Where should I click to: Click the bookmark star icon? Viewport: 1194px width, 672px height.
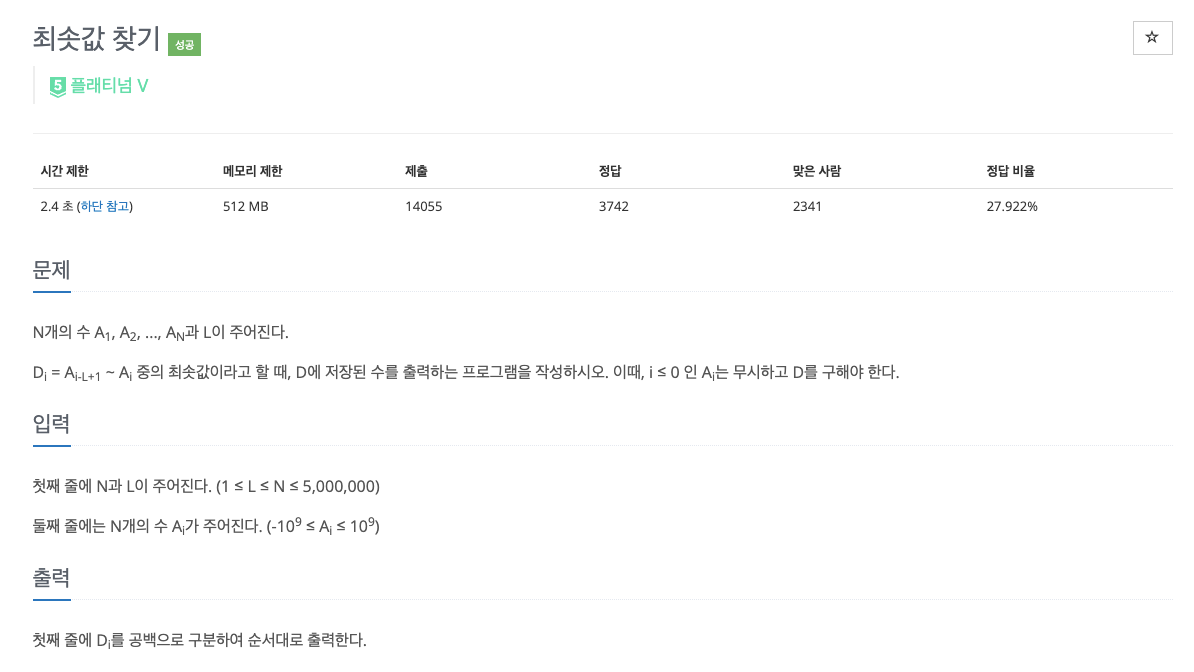click(1152, 37)
